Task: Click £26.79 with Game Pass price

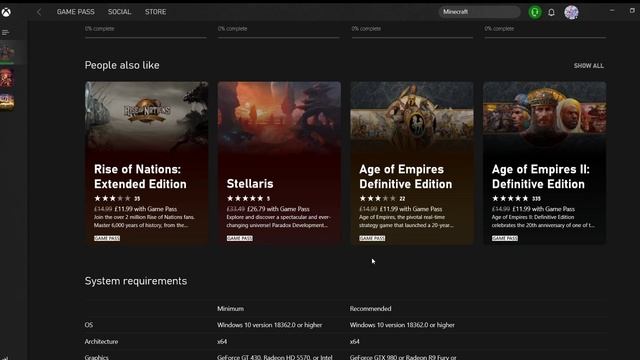Action: click(x=278, y=209)
